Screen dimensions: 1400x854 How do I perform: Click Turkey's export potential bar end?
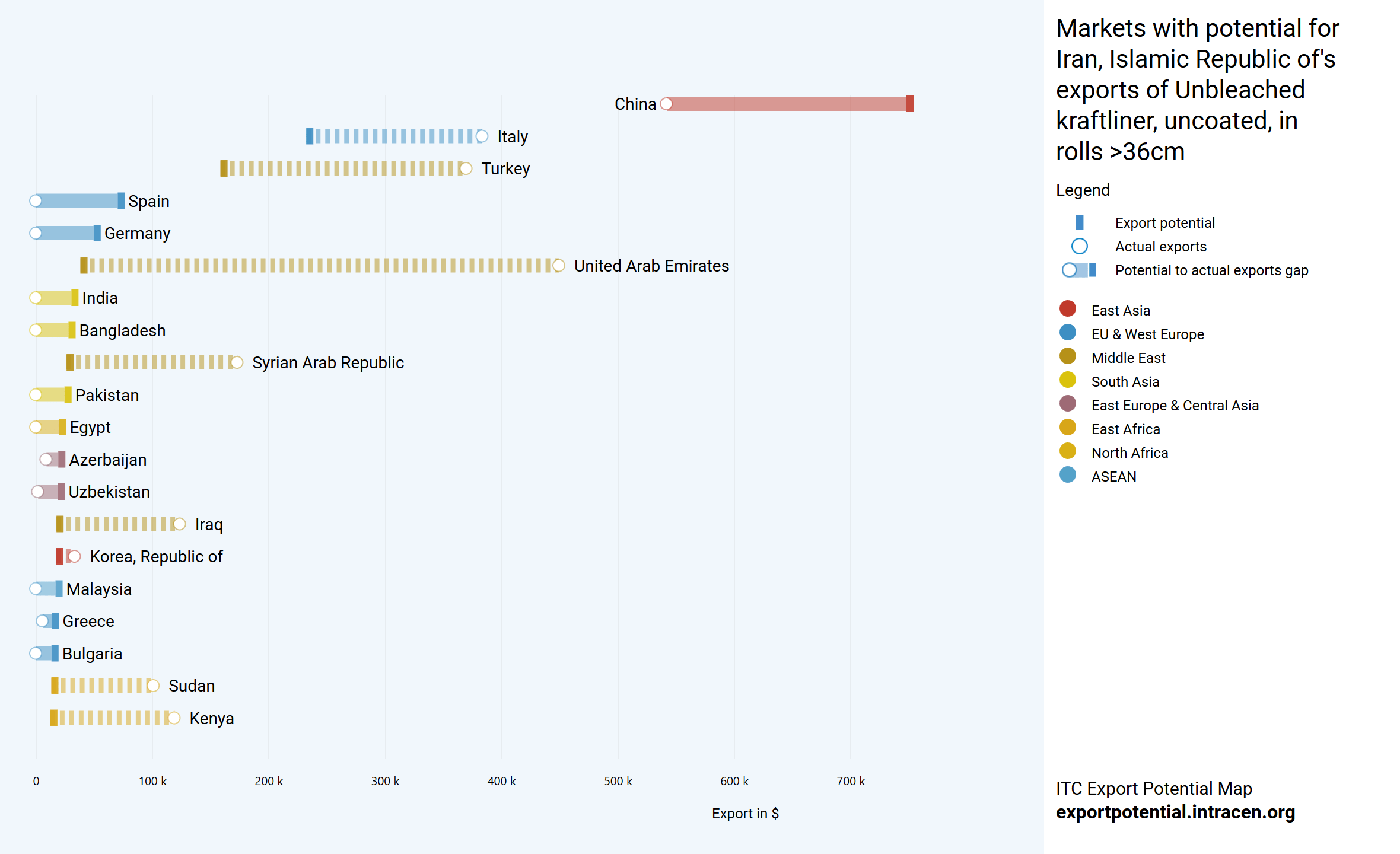pyautogui.click(x=224, y=168)
